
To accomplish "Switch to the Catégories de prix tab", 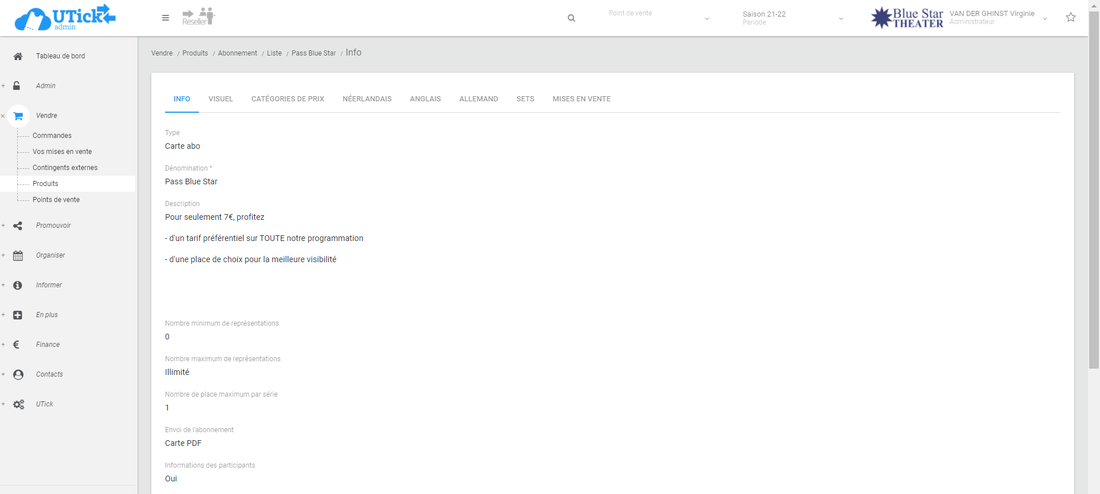I will (287, 99).
